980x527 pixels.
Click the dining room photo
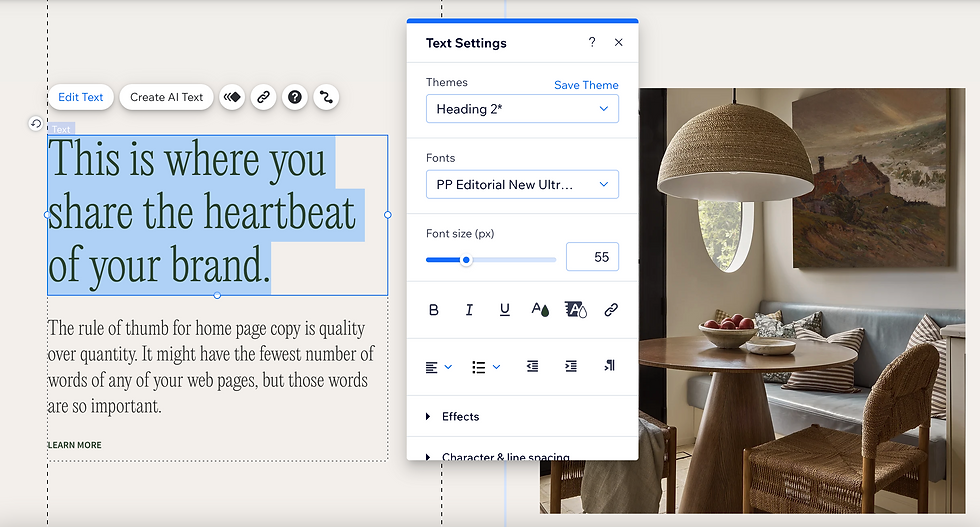802,300
